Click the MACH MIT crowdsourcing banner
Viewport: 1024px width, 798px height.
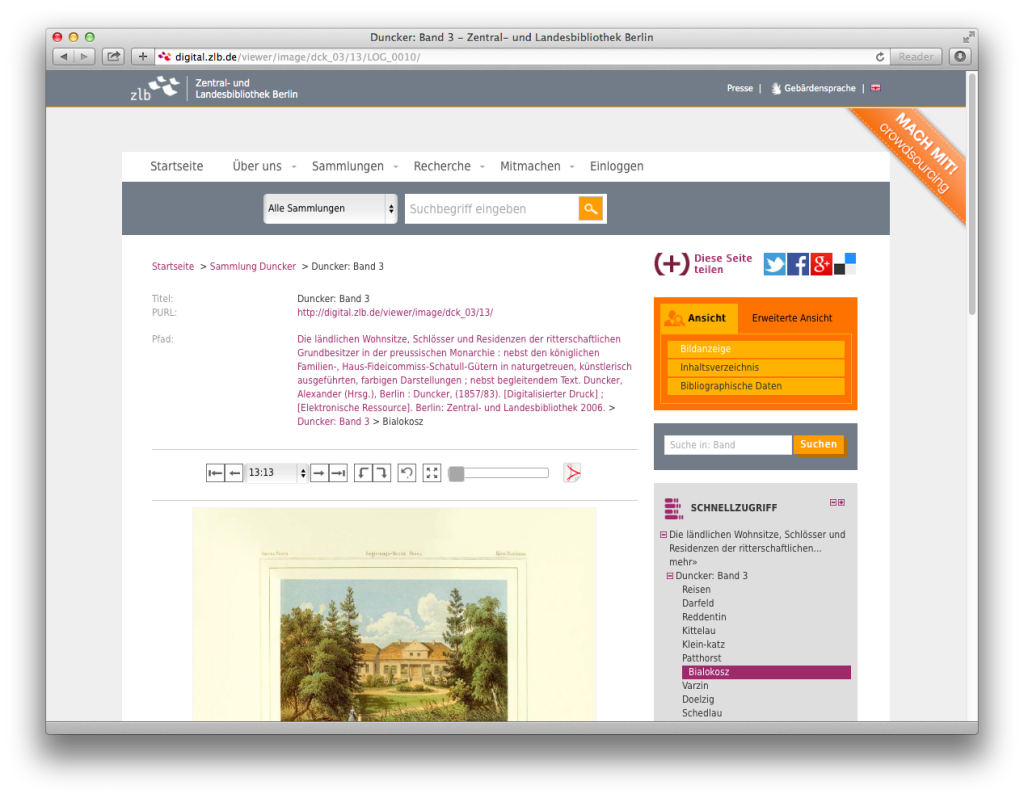coord(917,157)
